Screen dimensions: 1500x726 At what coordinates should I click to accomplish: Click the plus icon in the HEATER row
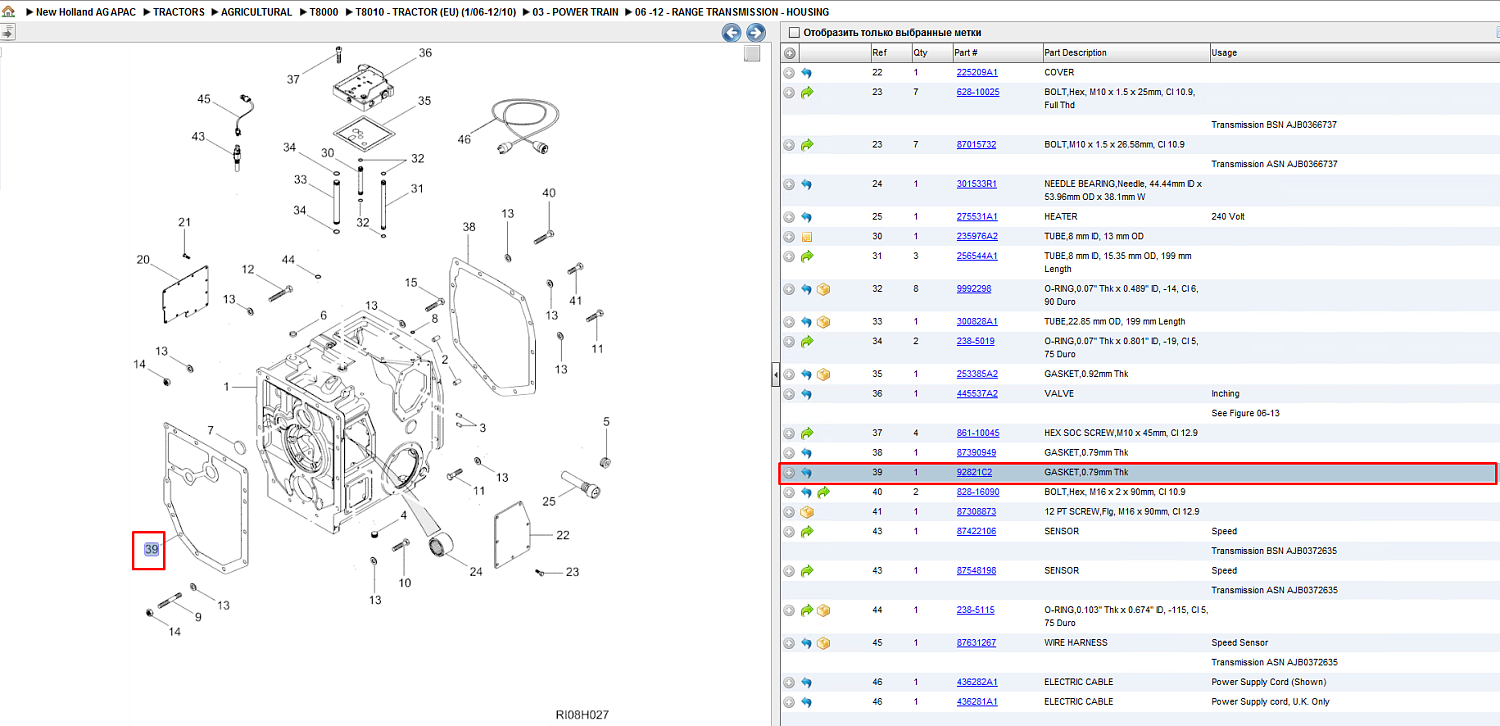pyautogui.click(x=789, y=216)
